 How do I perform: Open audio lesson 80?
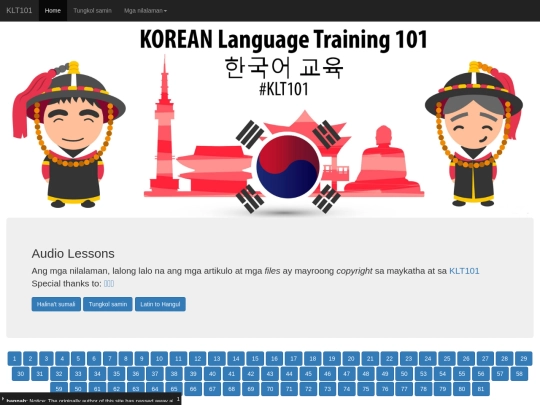(462, 389)
